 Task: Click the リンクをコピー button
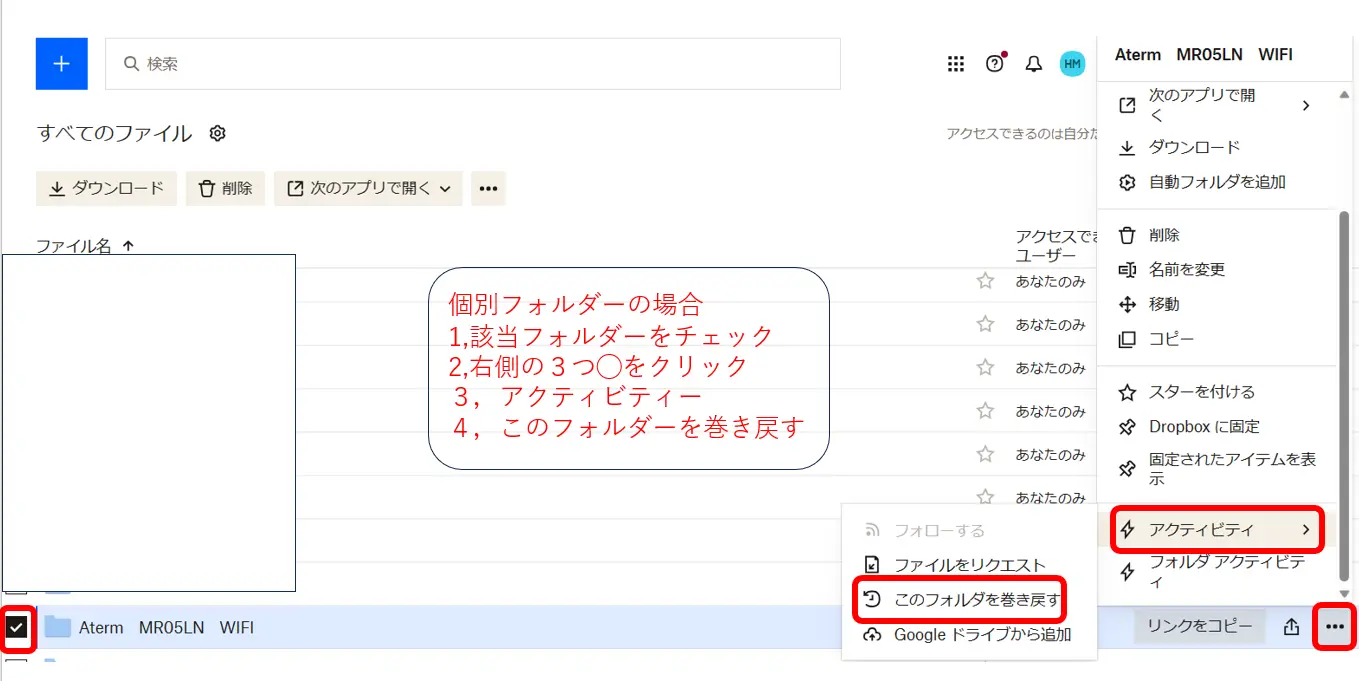[x=1199, y=627]
